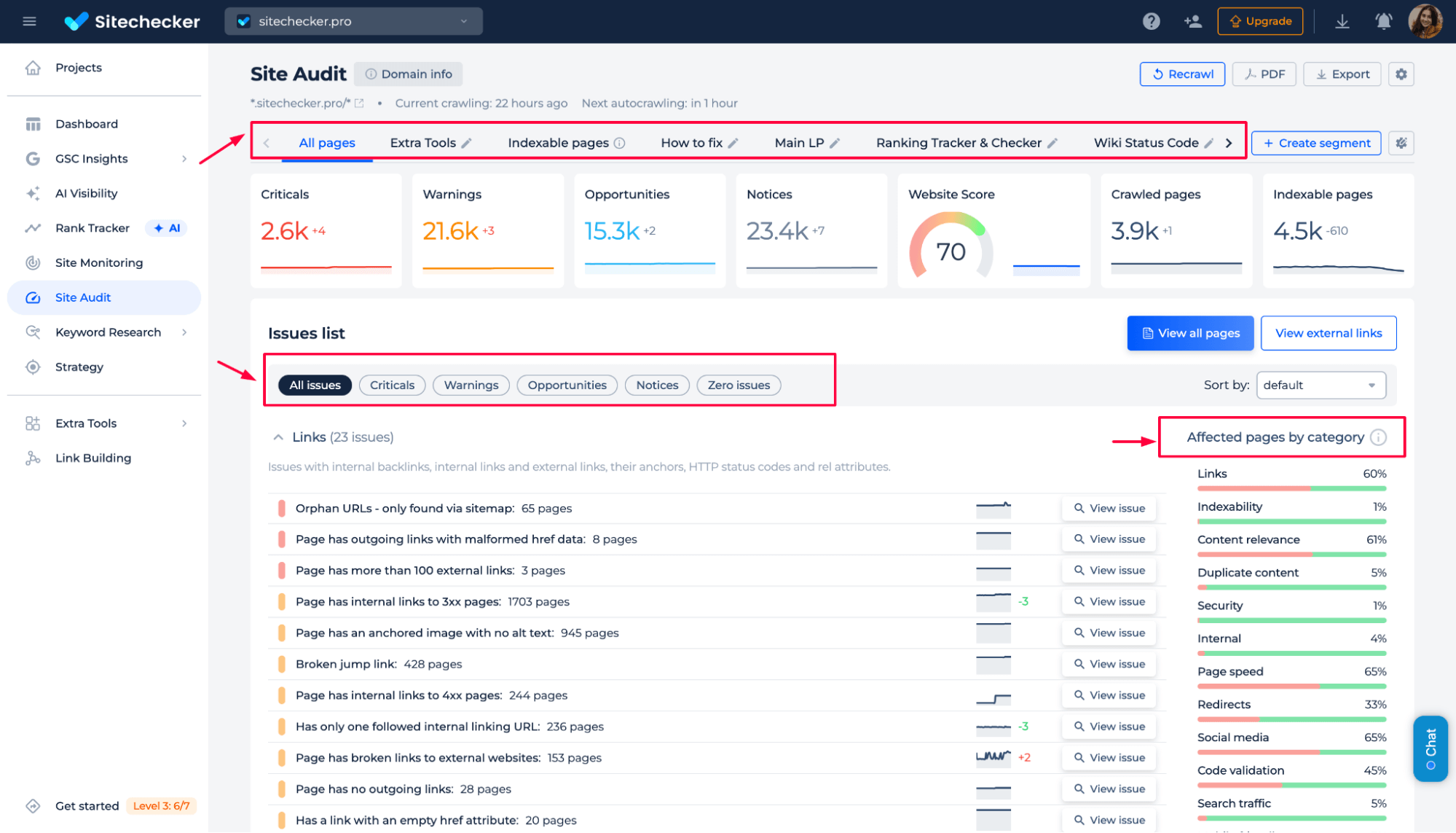Click View external links button
This screenshot has height=833, width=1456.
point(1329,333)
